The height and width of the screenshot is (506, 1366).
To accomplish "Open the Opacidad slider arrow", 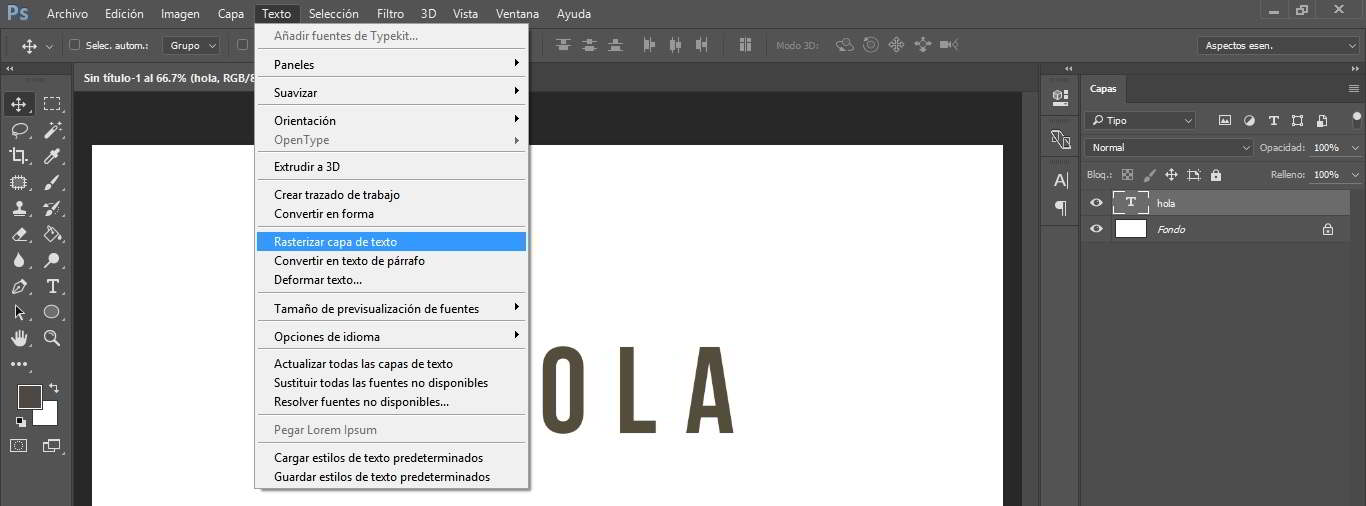I will (x=1355, y=147).
